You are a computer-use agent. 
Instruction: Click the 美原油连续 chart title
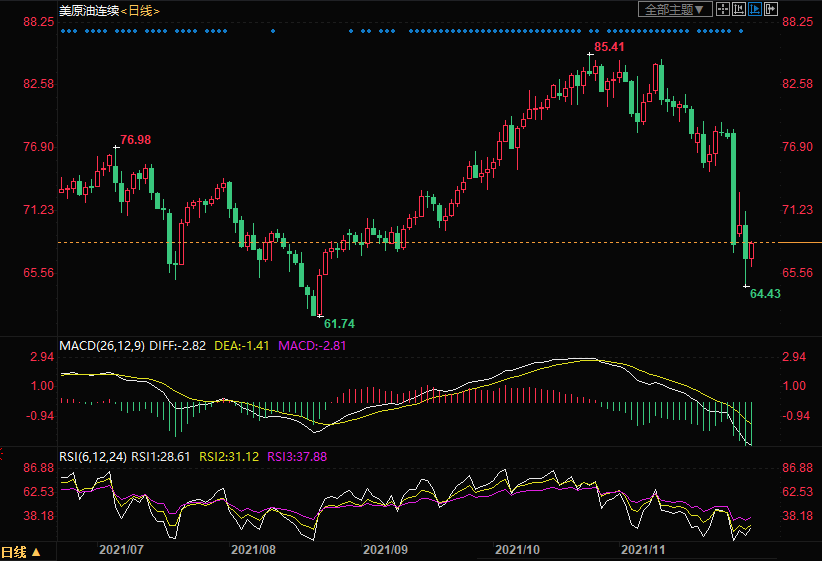(88, 10)
